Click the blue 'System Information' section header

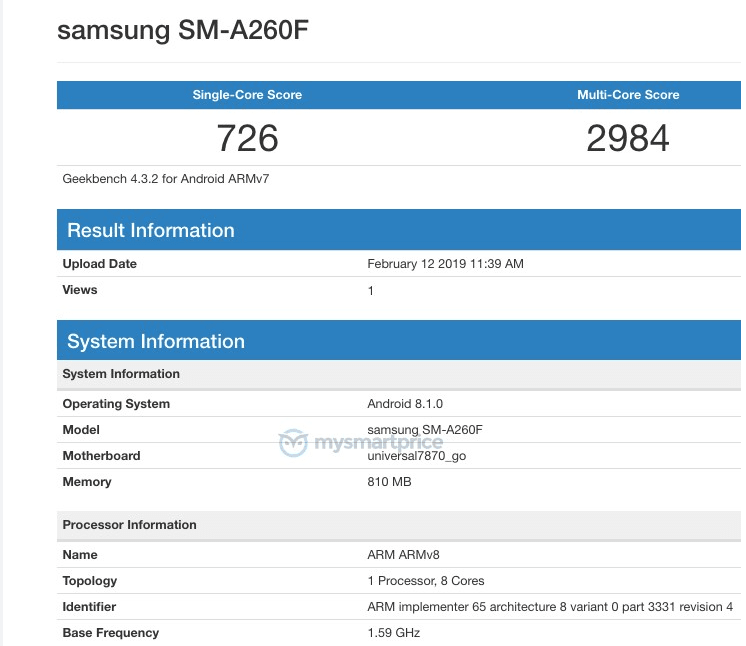point(399,341)
